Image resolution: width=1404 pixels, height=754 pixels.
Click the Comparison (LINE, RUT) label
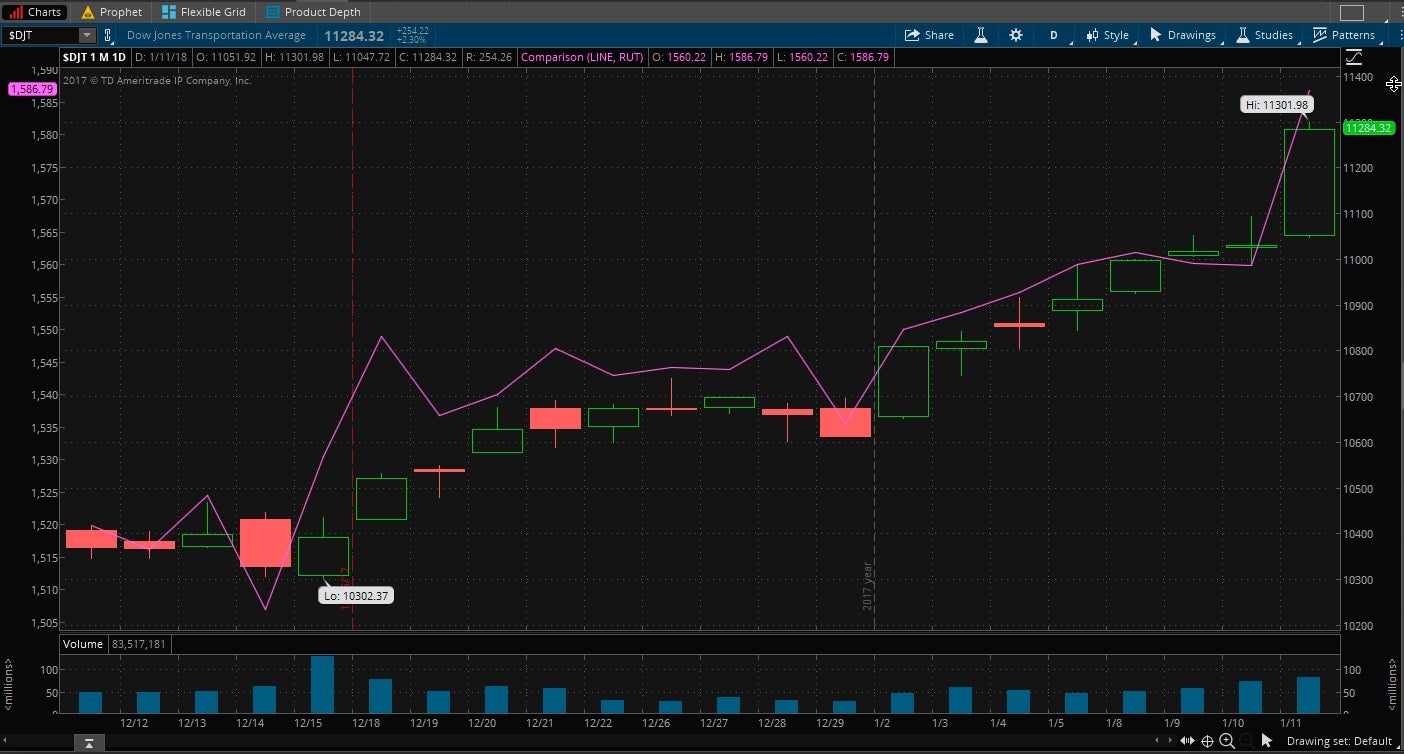click(x=582, y=57)
